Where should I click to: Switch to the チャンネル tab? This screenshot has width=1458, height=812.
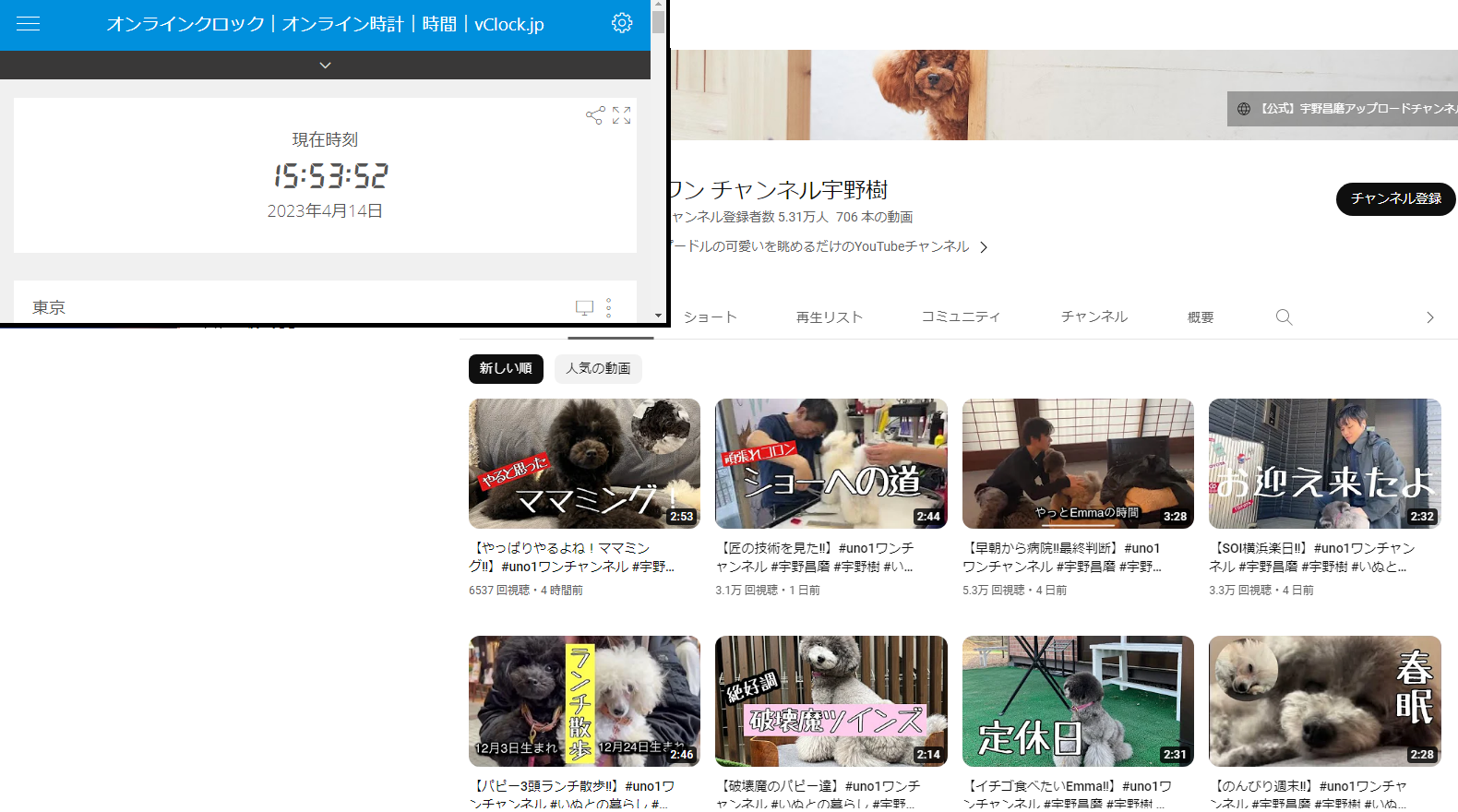[x=1094, y=316]
